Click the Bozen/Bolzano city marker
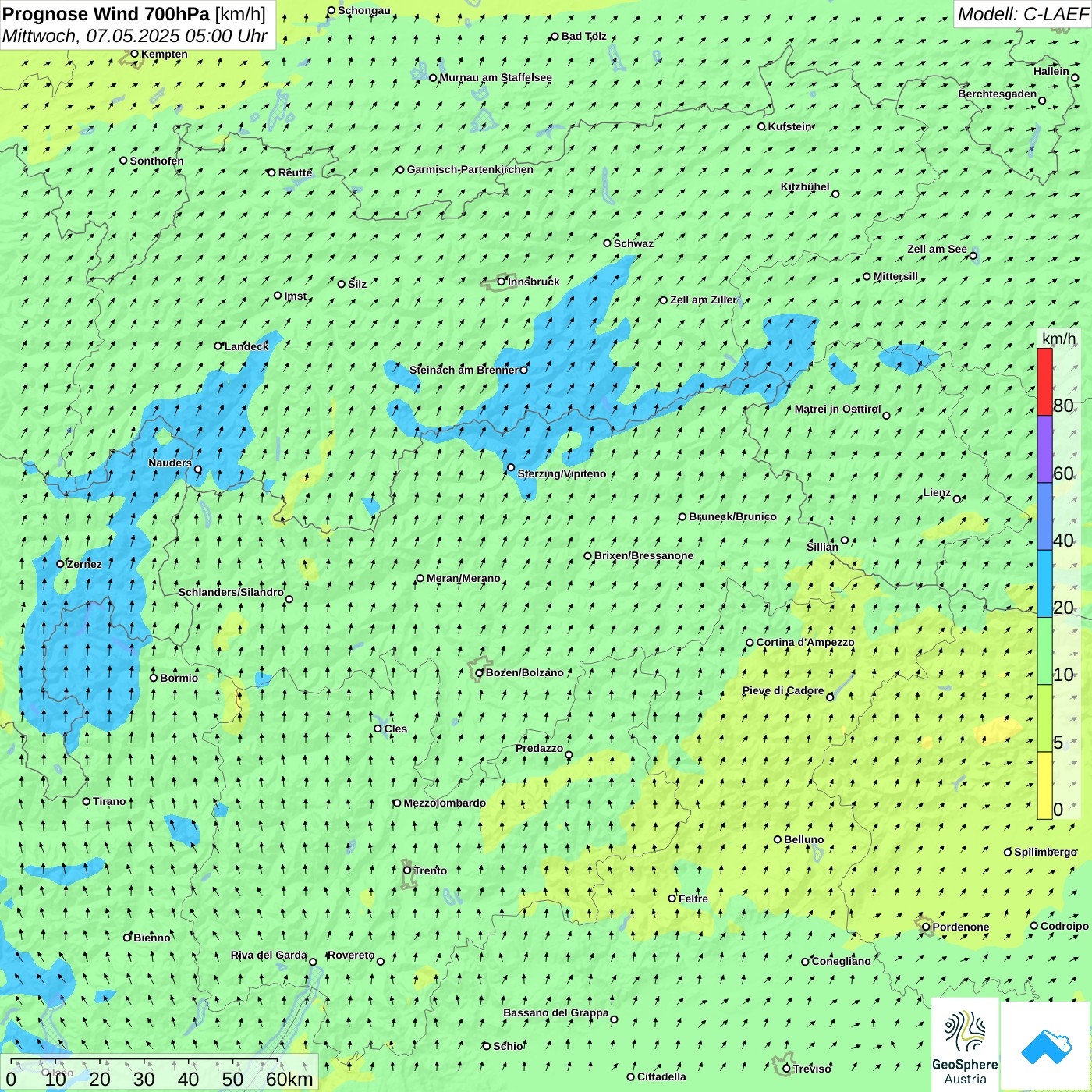Screen dimensions: 1092x1092 click(x=480, y=672)
